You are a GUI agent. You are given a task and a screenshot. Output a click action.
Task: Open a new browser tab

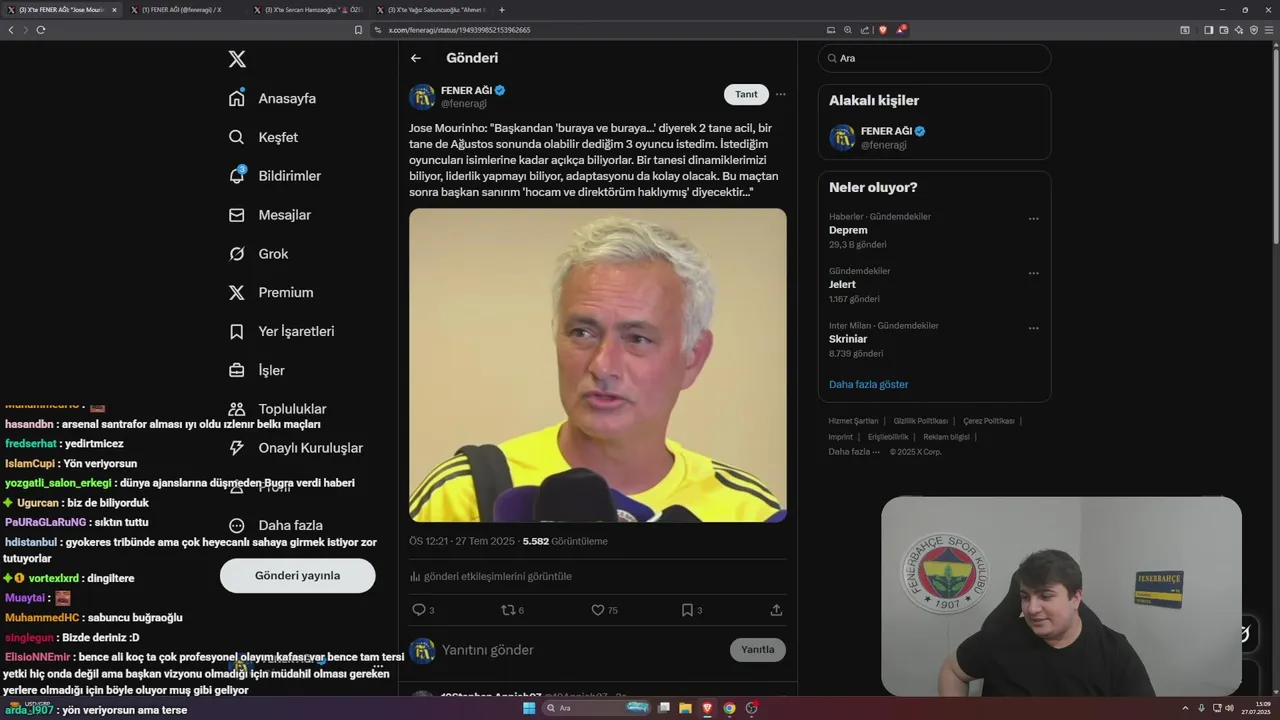click(502, 10)
